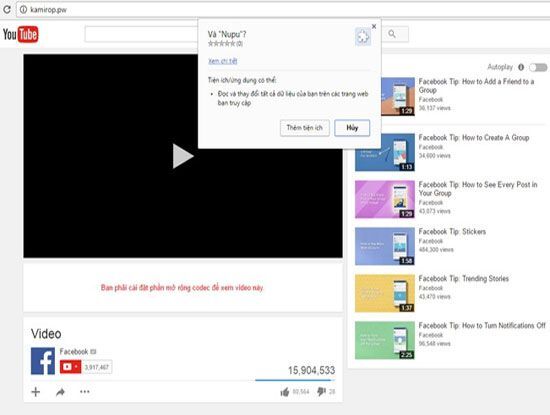The image size is (550, 415).
Task: Open the Trending Stories thumbnail
Action: coord(385,293)
